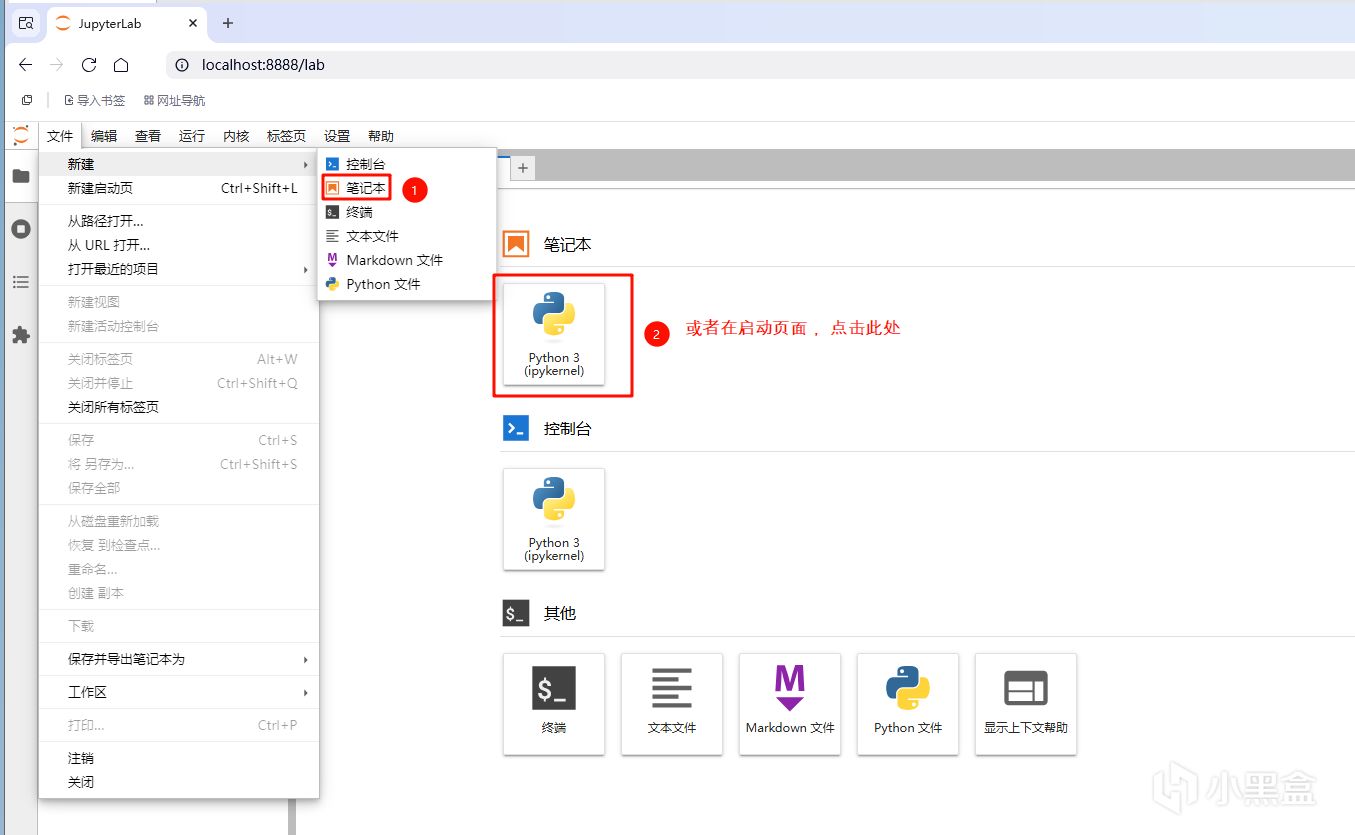Choose Python 文件 in the 新建 submenu

pos(407,284)
